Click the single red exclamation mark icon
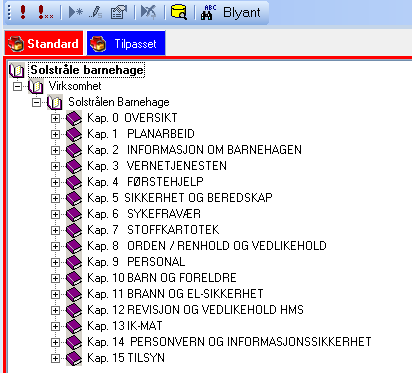 23,12
